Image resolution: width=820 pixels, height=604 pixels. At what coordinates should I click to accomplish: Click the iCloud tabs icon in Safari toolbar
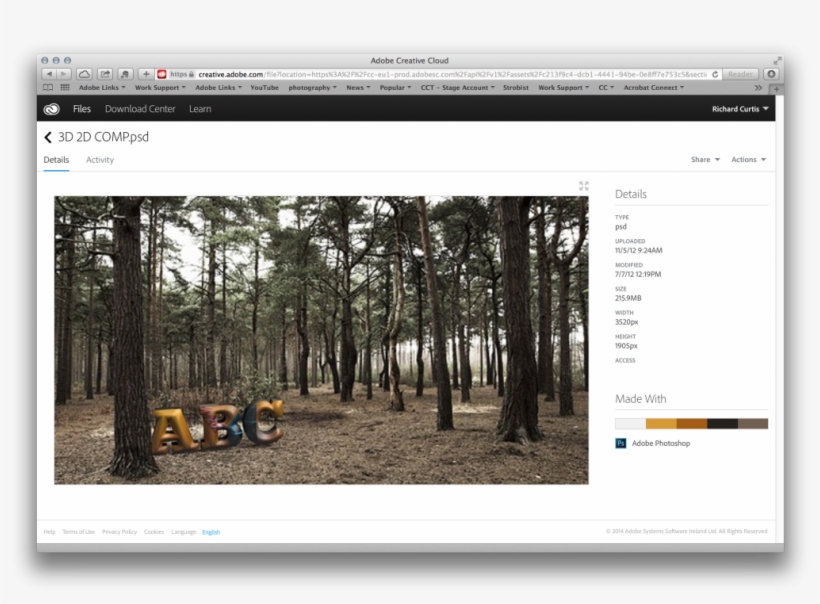pyautogui.click(x=84, y=74)
